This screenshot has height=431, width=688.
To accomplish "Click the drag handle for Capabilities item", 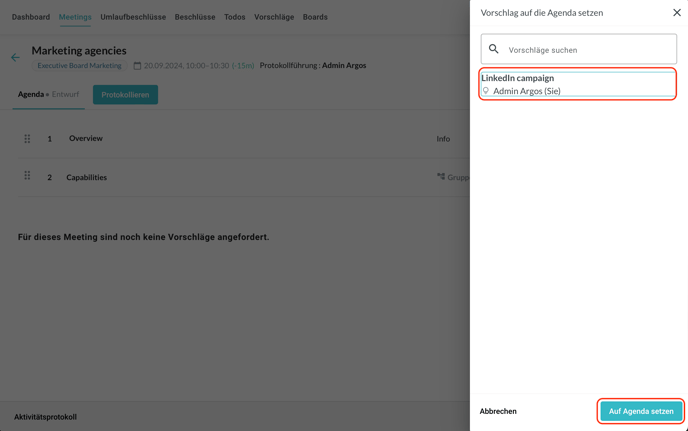I will [27, 176].
